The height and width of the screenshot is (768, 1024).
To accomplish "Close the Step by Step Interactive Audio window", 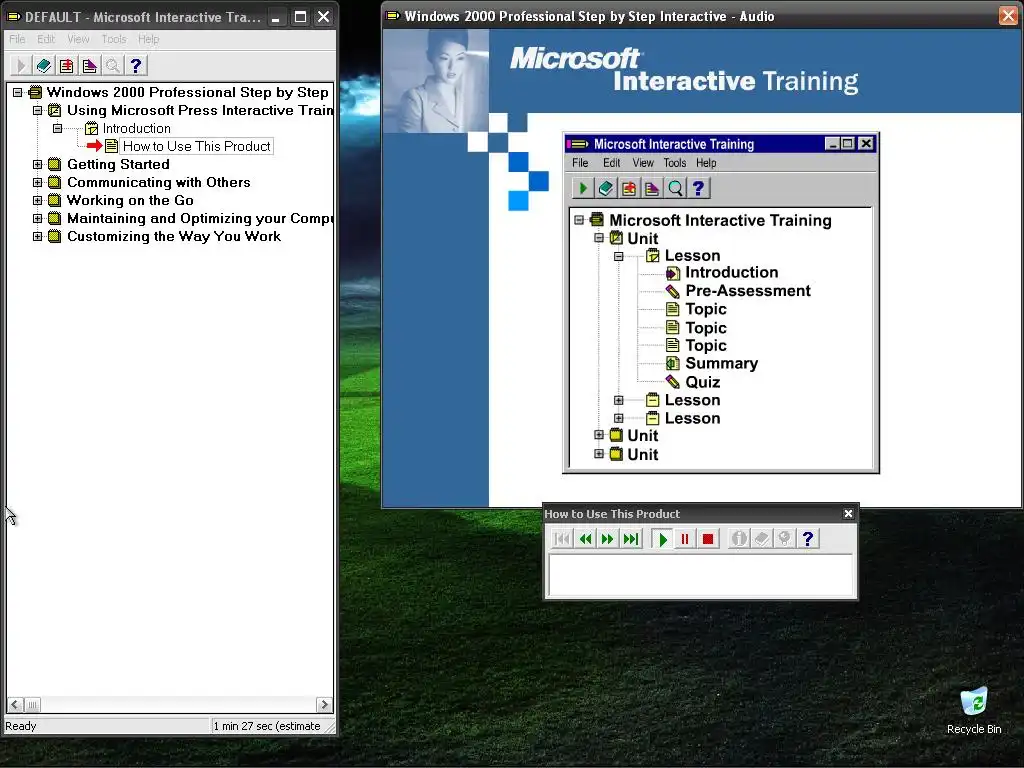I will 1008,16.
